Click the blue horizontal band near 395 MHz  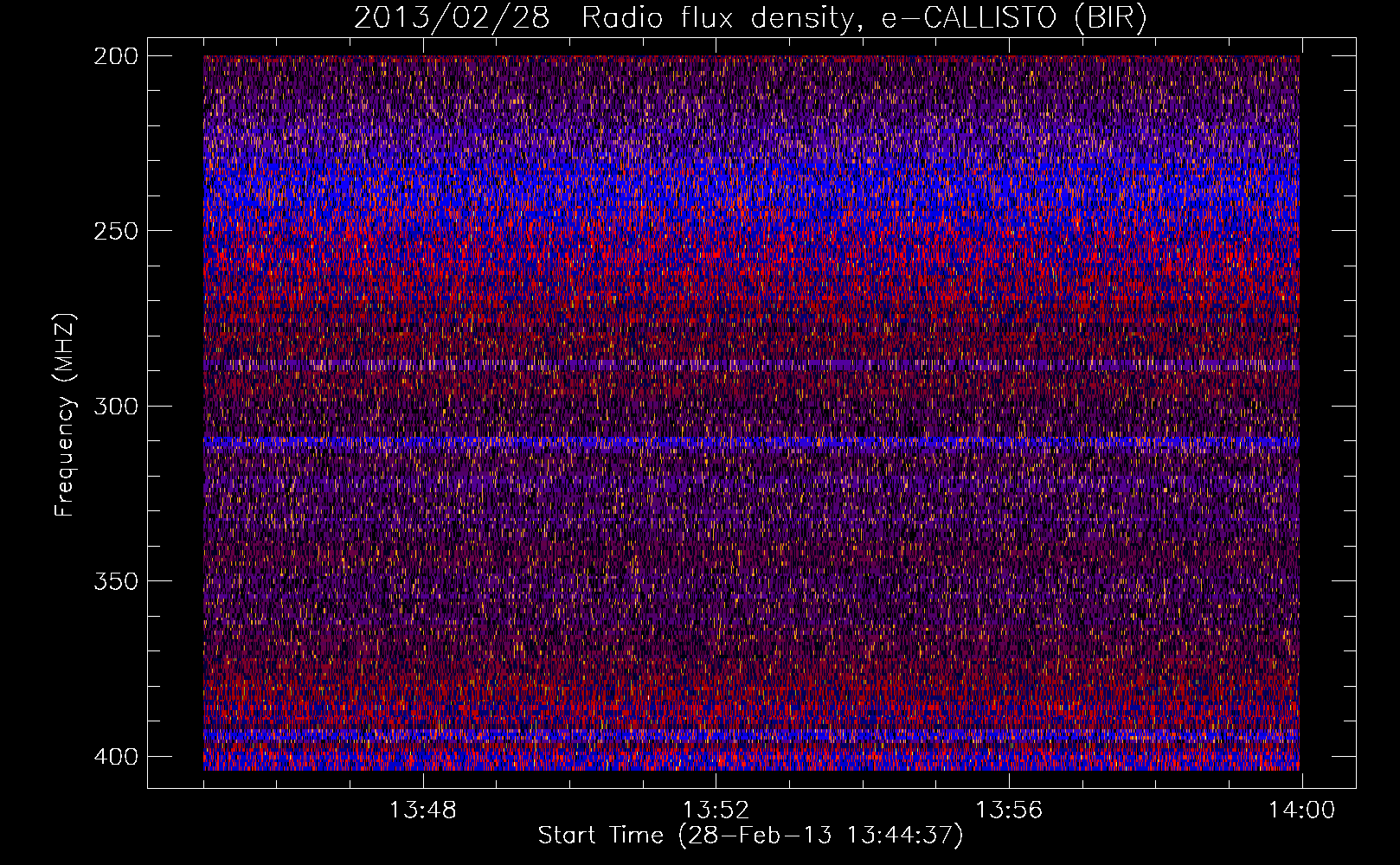click(x=751, y=736)
